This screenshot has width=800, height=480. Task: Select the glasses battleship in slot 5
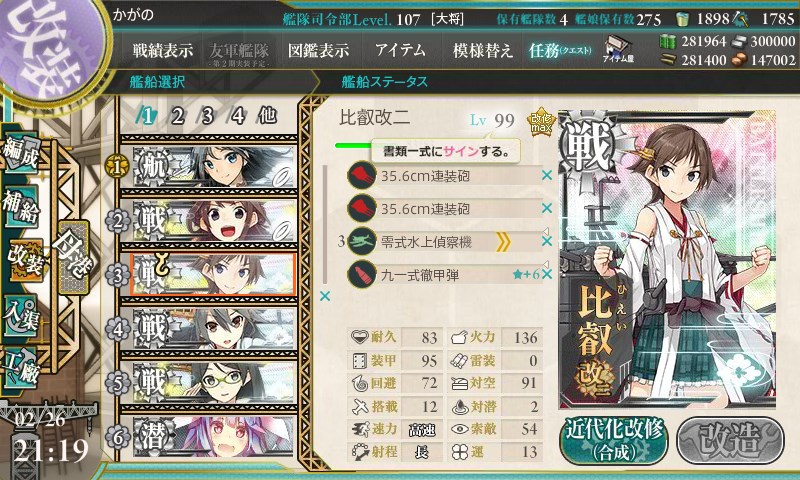213,383
